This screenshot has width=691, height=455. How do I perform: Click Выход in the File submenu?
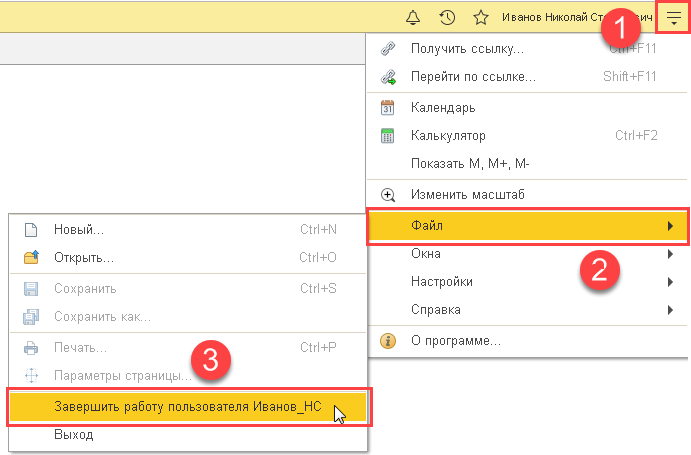(188, 435)
